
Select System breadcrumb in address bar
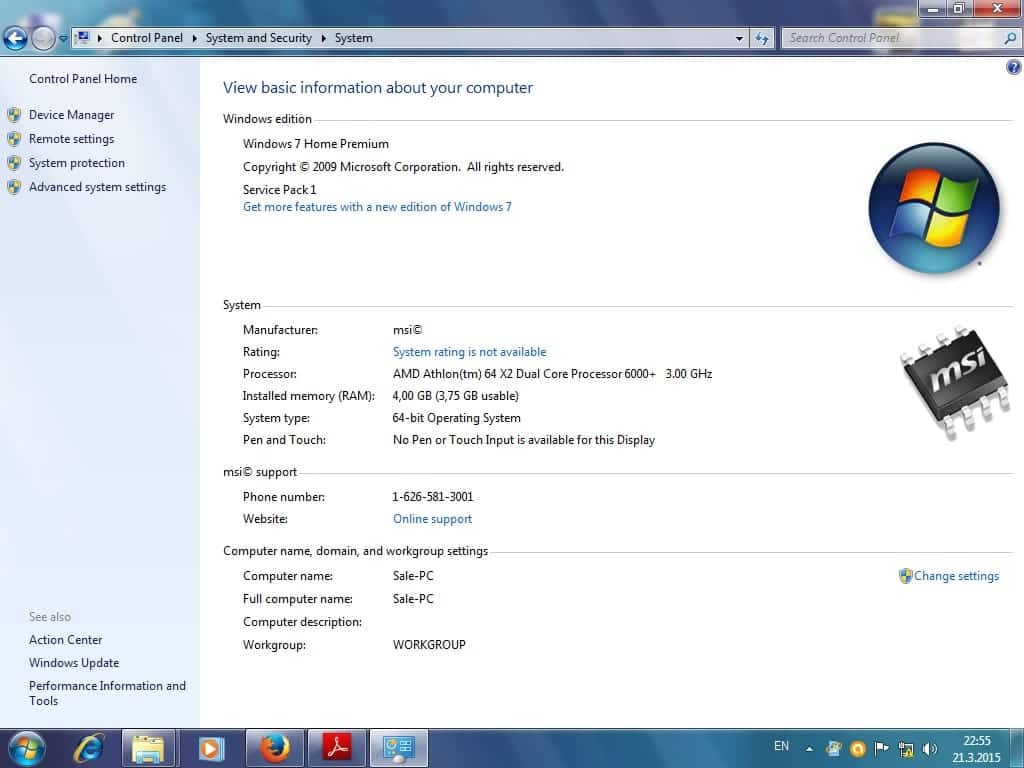pos(353,38)
